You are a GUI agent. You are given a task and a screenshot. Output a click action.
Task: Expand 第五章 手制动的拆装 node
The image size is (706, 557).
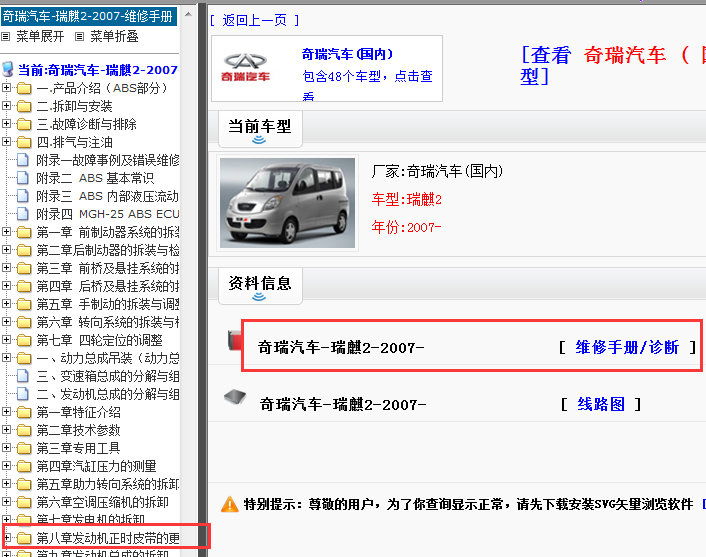click(6, 303)
